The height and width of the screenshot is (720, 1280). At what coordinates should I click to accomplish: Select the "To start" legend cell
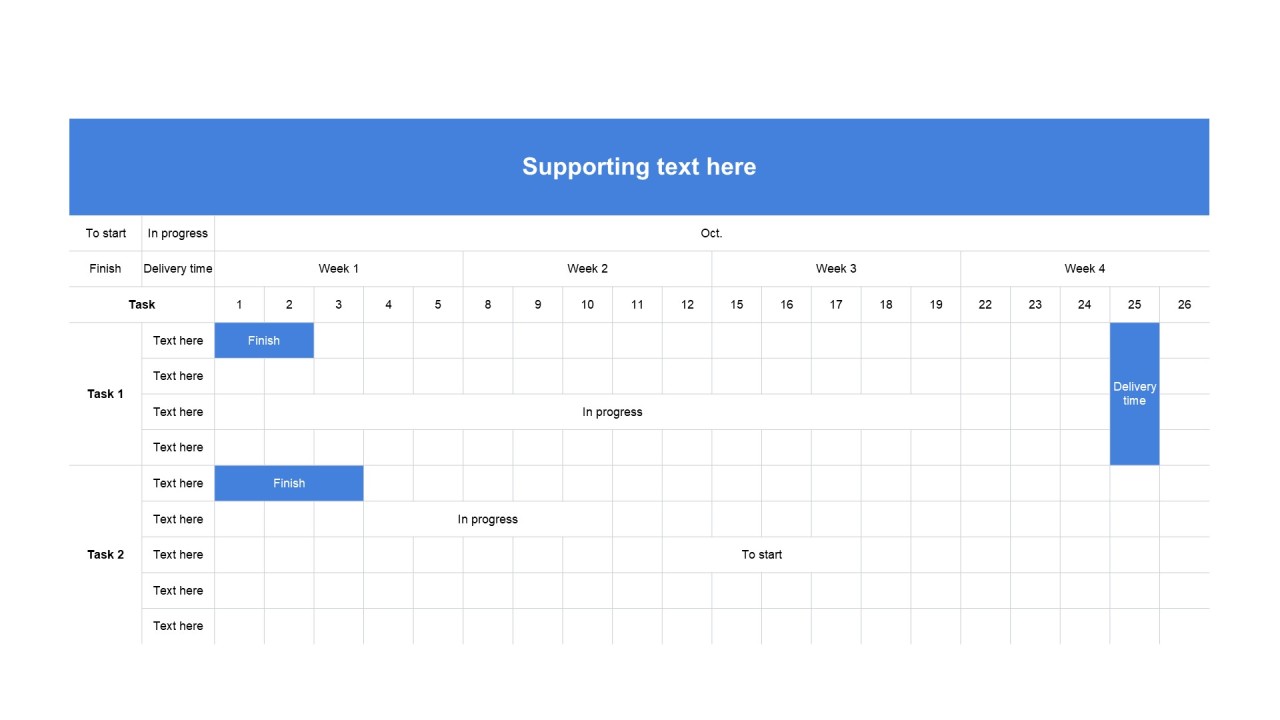click(x=106, y=233)
